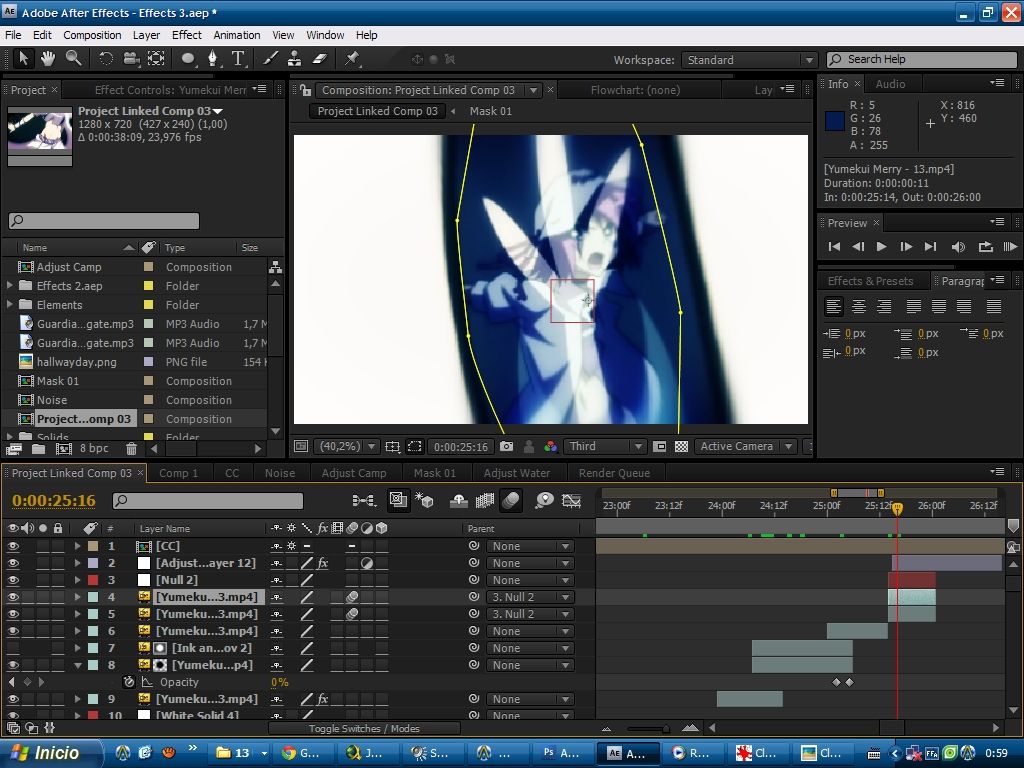
Task: Hide the CC layer
Action: coord(13,546)
